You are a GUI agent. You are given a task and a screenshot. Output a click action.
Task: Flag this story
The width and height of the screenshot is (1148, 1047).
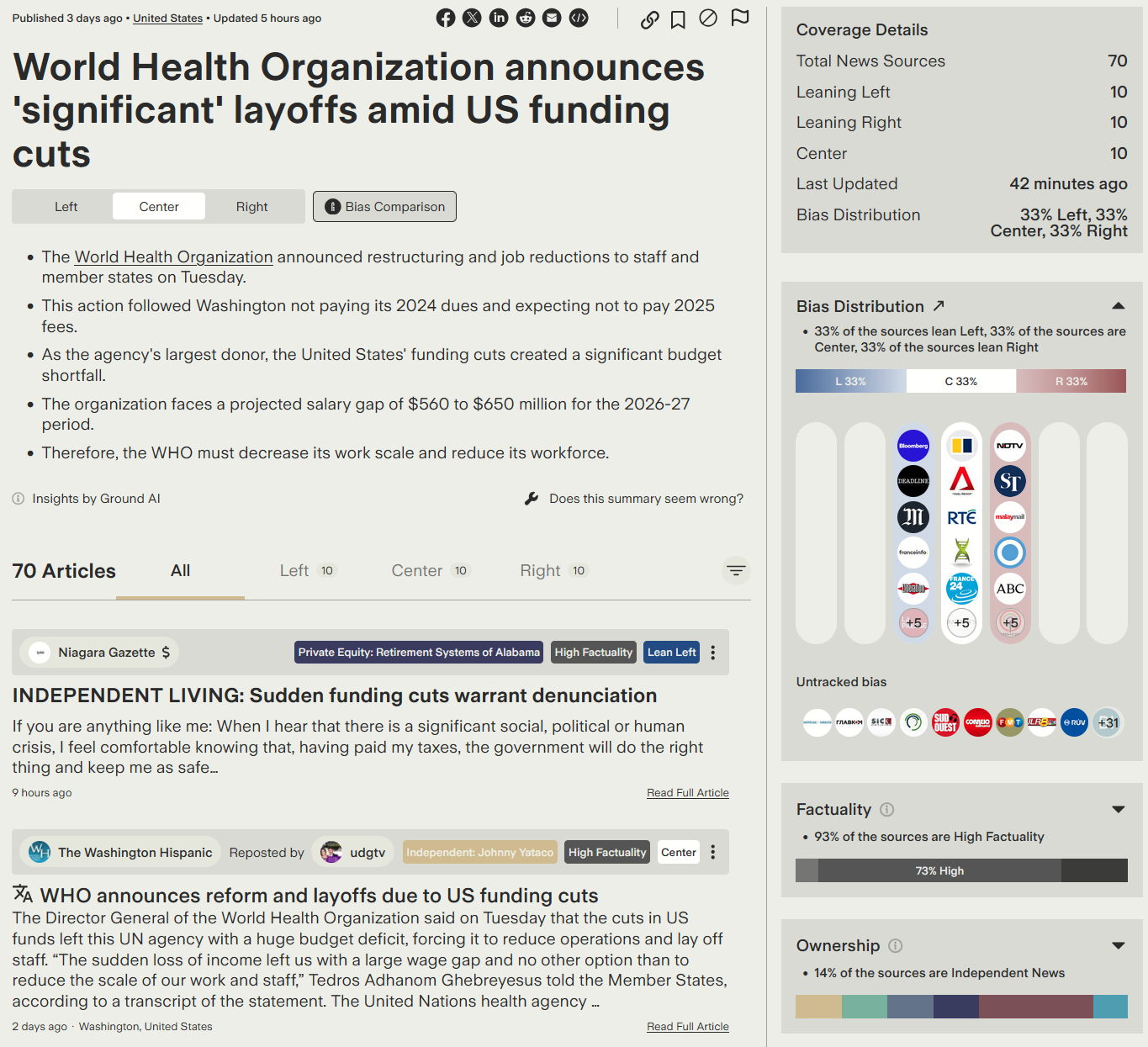[x=740, y=18]
